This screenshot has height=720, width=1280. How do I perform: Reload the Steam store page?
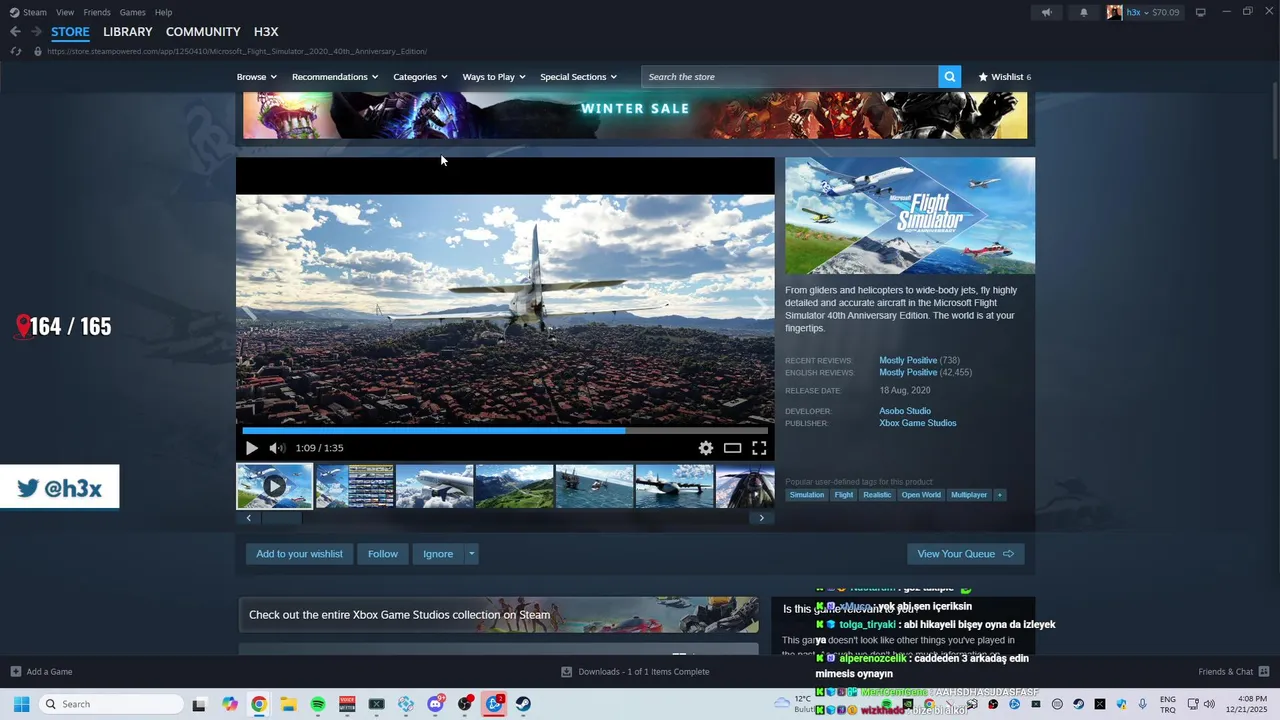tap(15, 51)
